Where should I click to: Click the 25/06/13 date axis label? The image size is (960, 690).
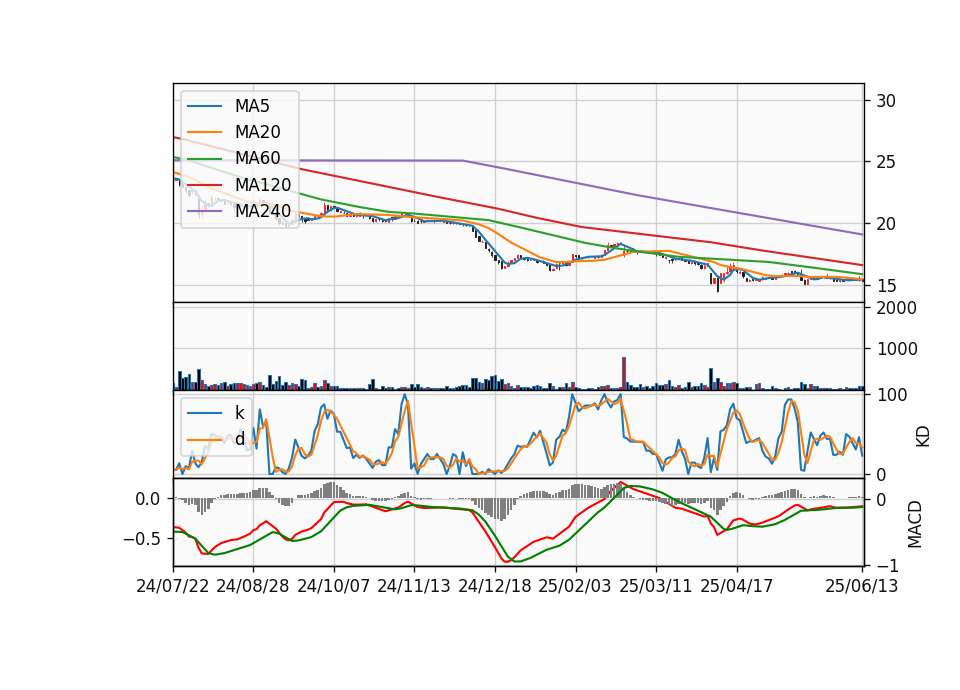pyautogui.click(x=861, y=586)
